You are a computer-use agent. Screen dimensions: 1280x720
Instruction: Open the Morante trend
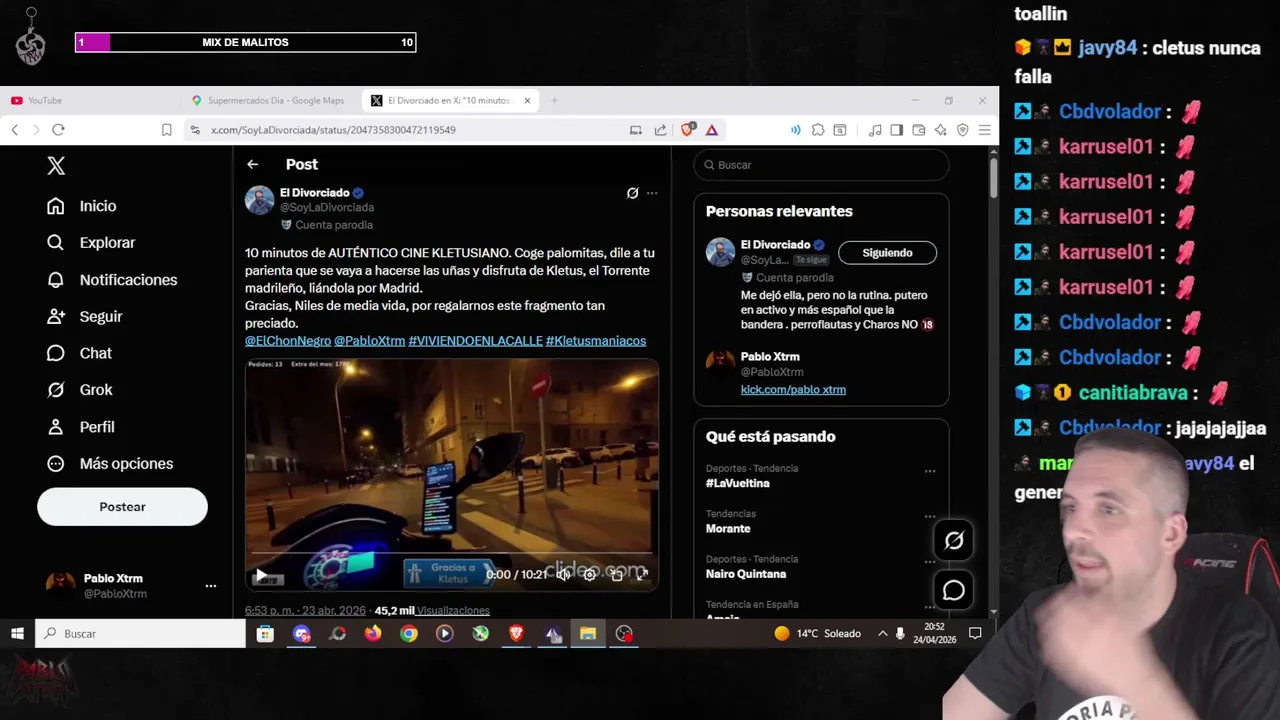pyautogui.click(x=728, y=529)
